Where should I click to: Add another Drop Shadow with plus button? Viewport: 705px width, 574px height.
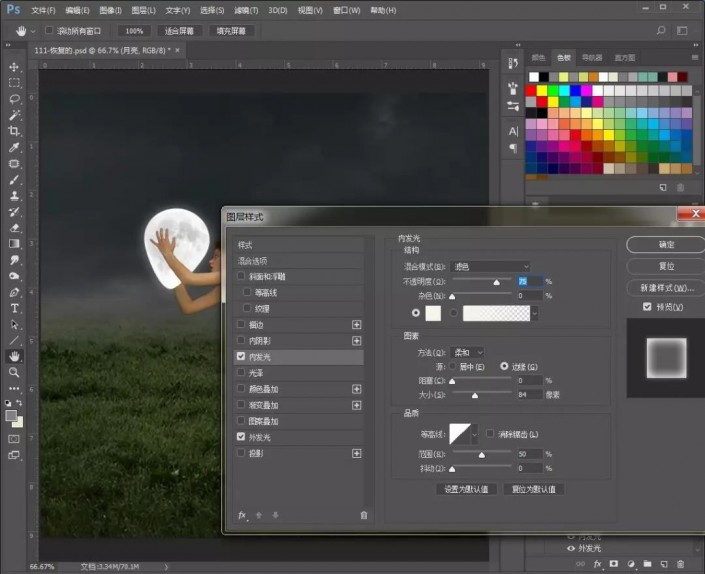(357, 453)
